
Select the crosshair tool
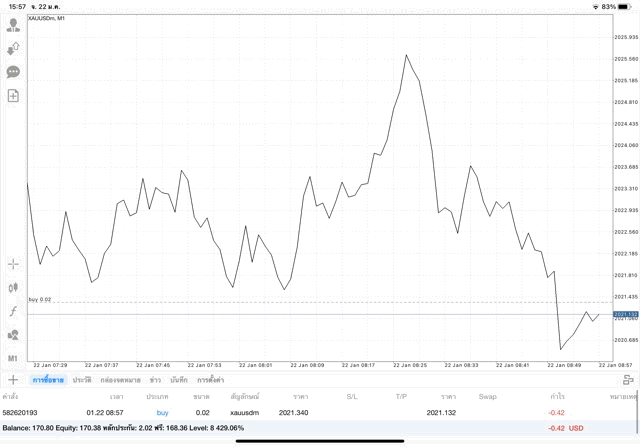pos(13,264)
